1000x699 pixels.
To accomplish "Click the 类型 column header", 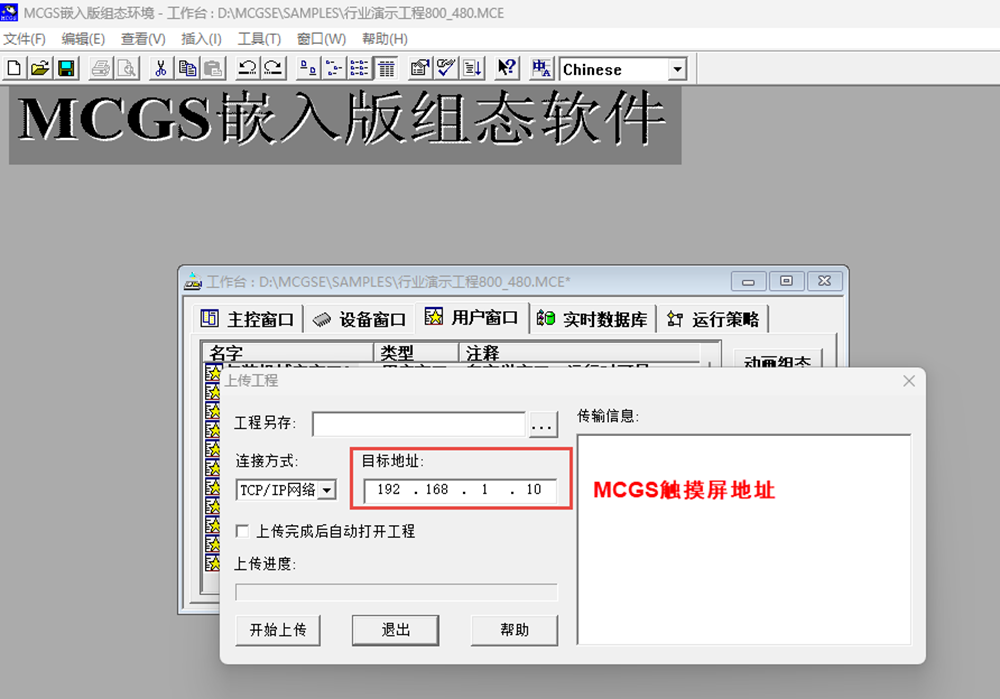I will click(416, 353).
